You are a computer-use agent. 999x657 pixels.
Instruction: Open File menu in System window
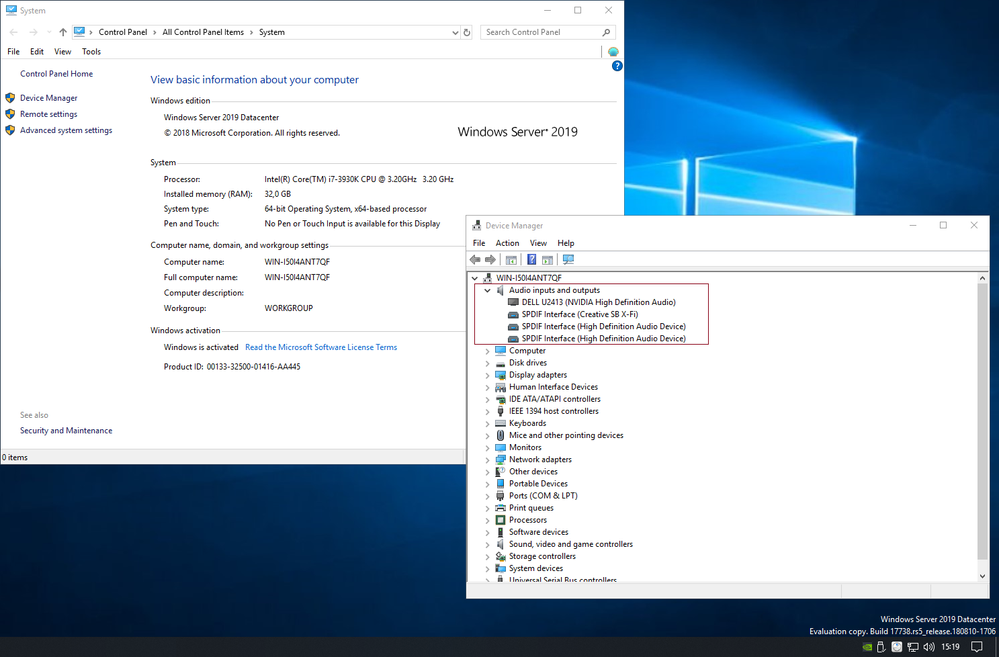13,52
